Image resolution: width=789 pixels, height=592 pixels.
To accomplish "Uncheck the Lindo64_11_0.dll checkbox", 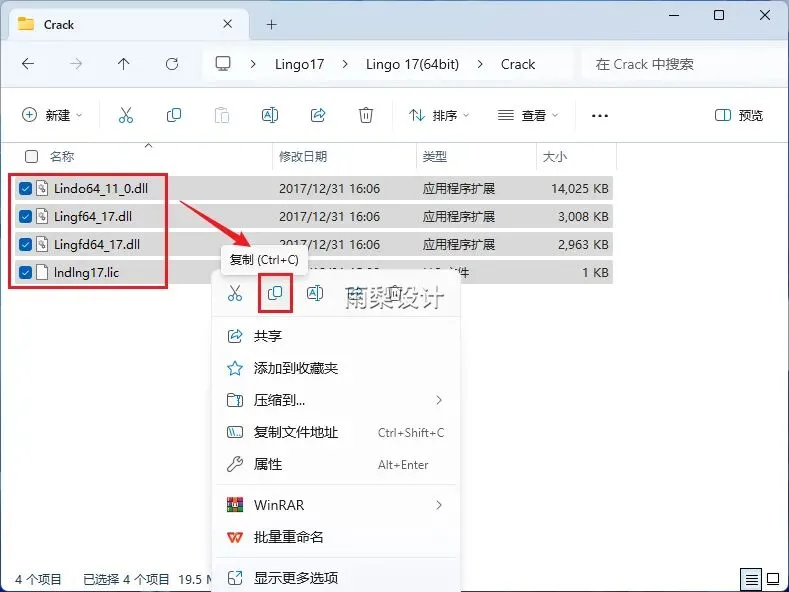I will pyautogui.click(x=25, y=188).
